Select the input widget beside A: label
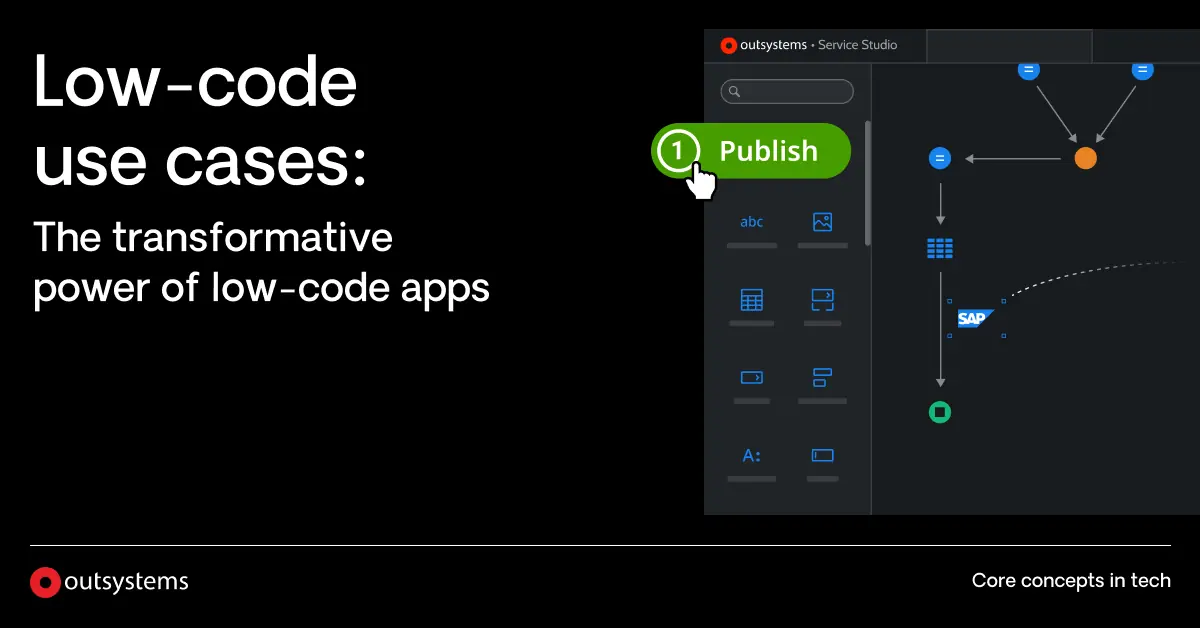The width and height of the screenshot is (1200, 628). (822, 455)
